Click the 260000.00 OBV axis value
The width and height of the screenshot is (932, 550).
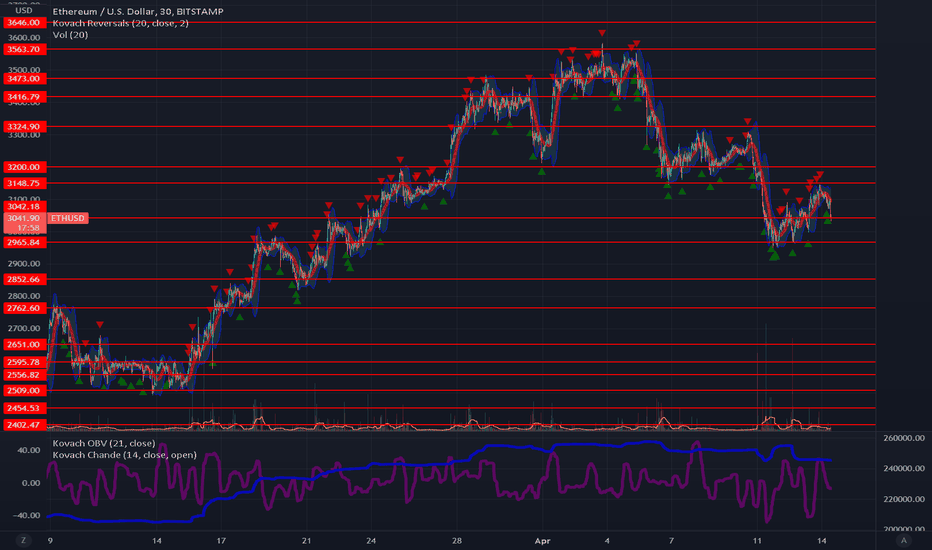pyautogui.click(x=904, y=438)
